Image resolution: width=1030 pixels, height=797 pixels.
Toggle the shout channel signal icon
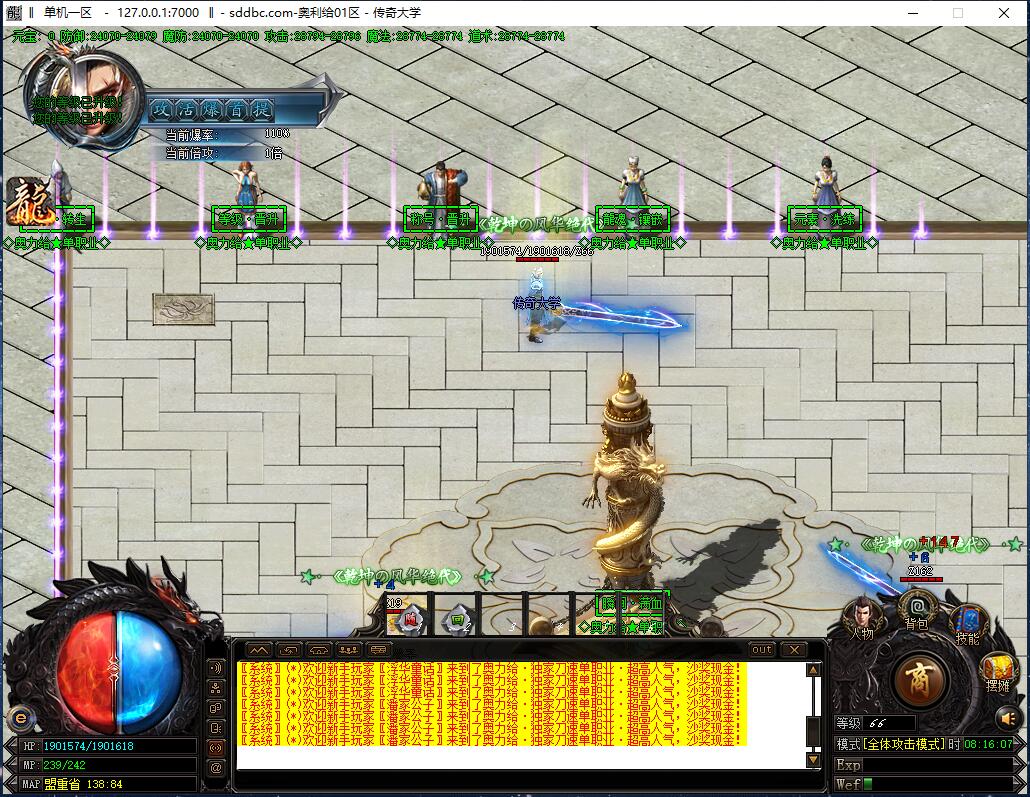pyautogui.click(x=215, y=668)
